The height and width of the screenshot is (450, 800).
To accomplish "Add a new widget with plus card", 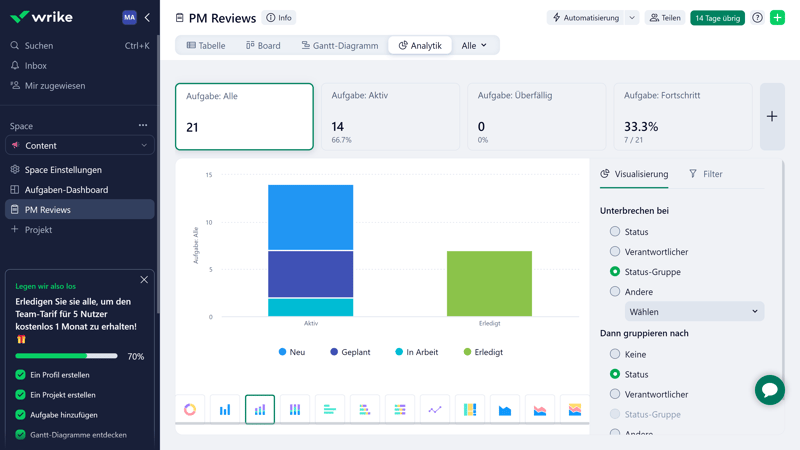I will [x=772, y=117].
